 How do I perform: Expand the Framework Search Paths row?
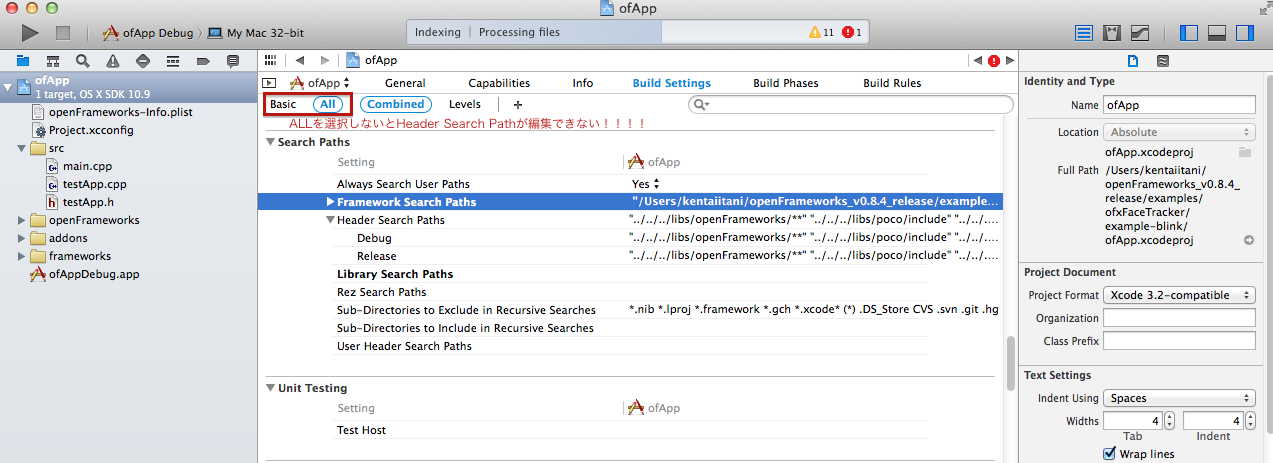click(x=331, y=202)
